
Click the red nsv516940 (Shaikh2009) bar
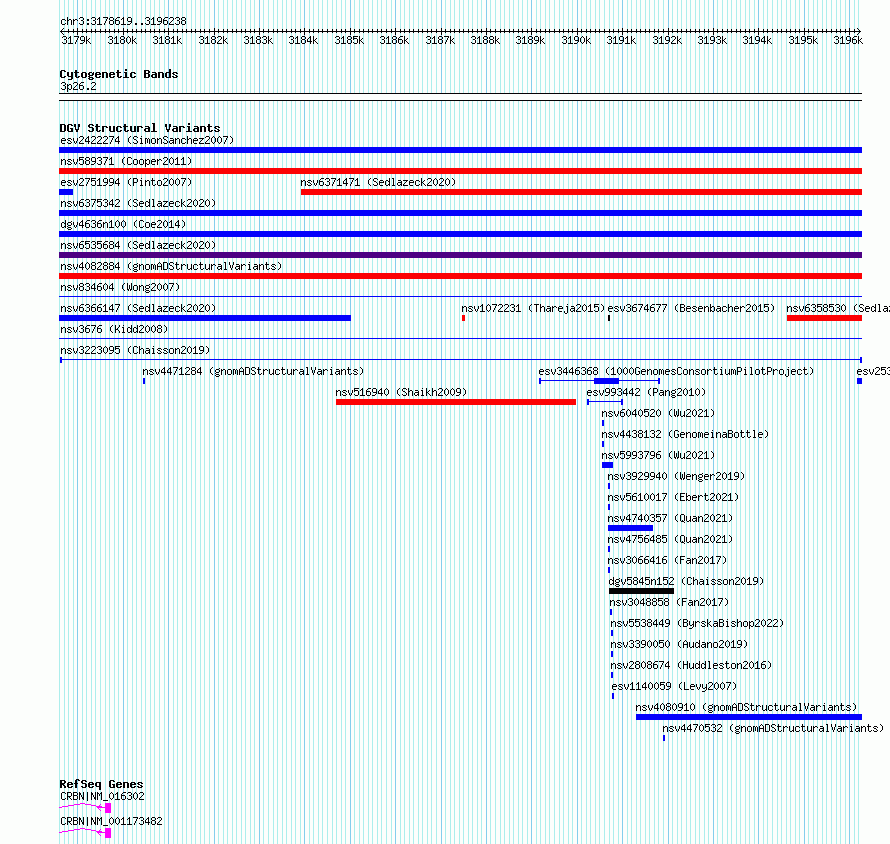456,402
